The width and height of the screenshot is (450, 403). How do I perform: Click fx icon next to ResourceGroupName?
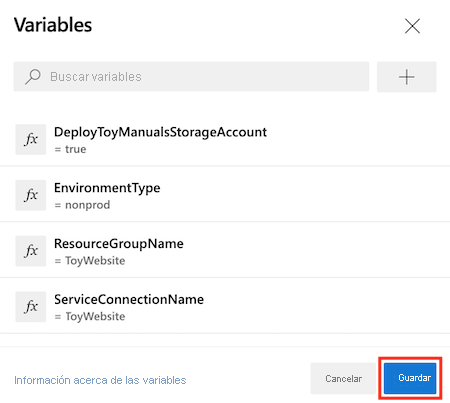[x=31, y=251]
